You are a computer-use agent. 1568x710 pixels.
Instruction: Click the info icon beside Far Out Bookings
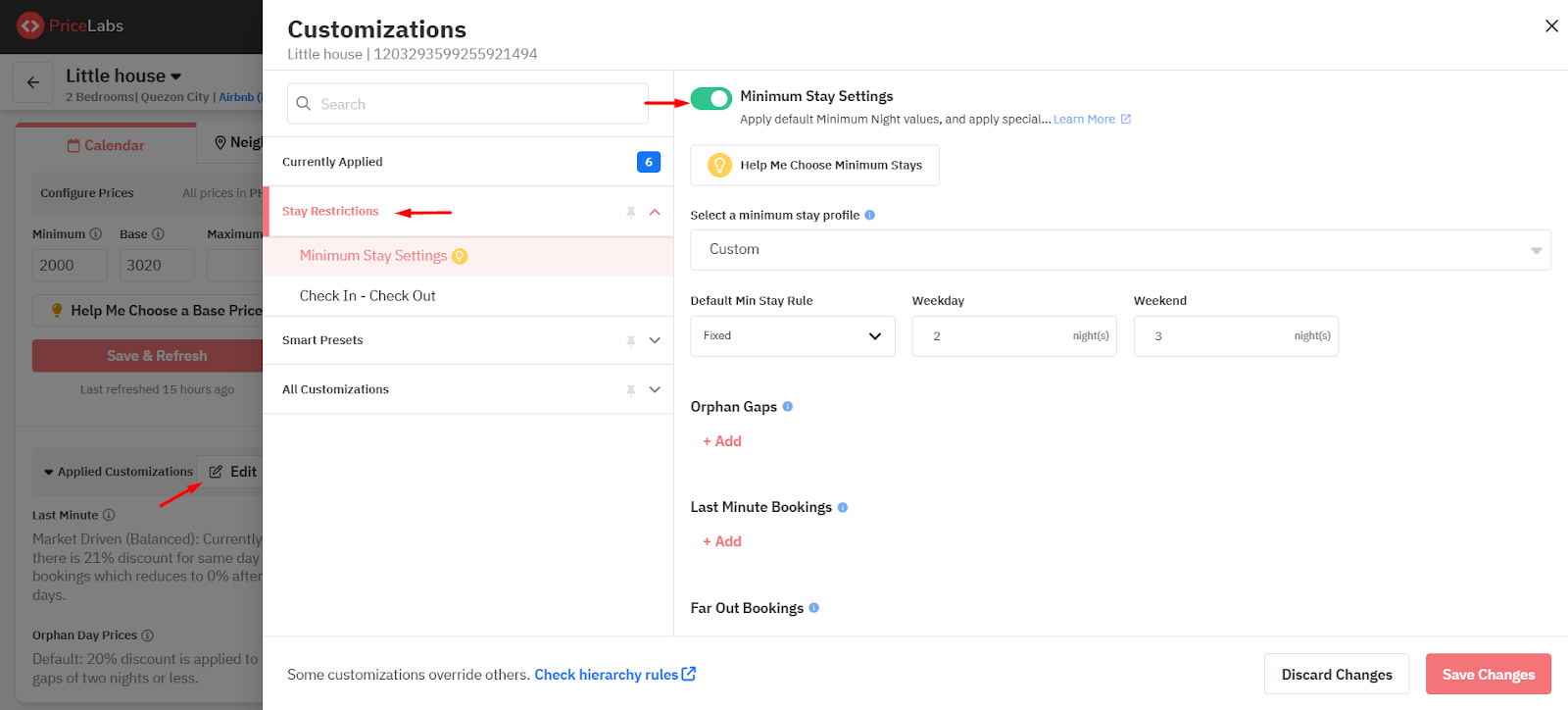pos(814,608)
